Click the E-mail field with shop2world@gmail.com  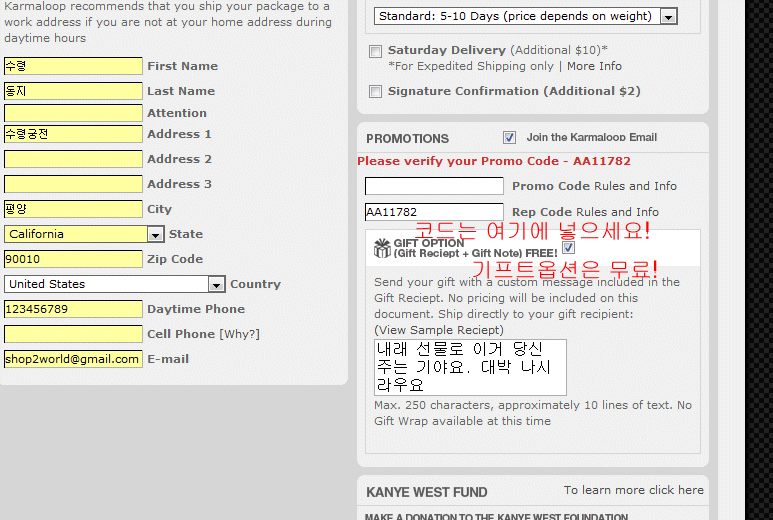[73, 359]
